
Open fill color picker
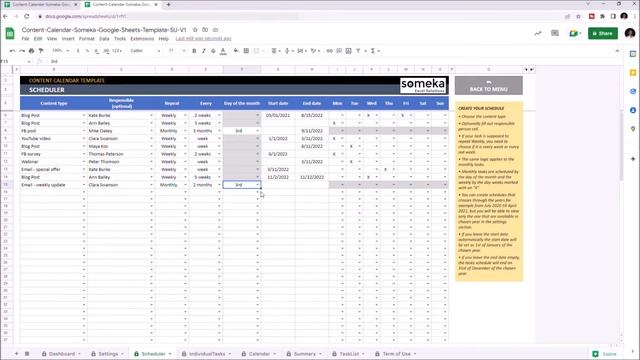pos(236,51)
